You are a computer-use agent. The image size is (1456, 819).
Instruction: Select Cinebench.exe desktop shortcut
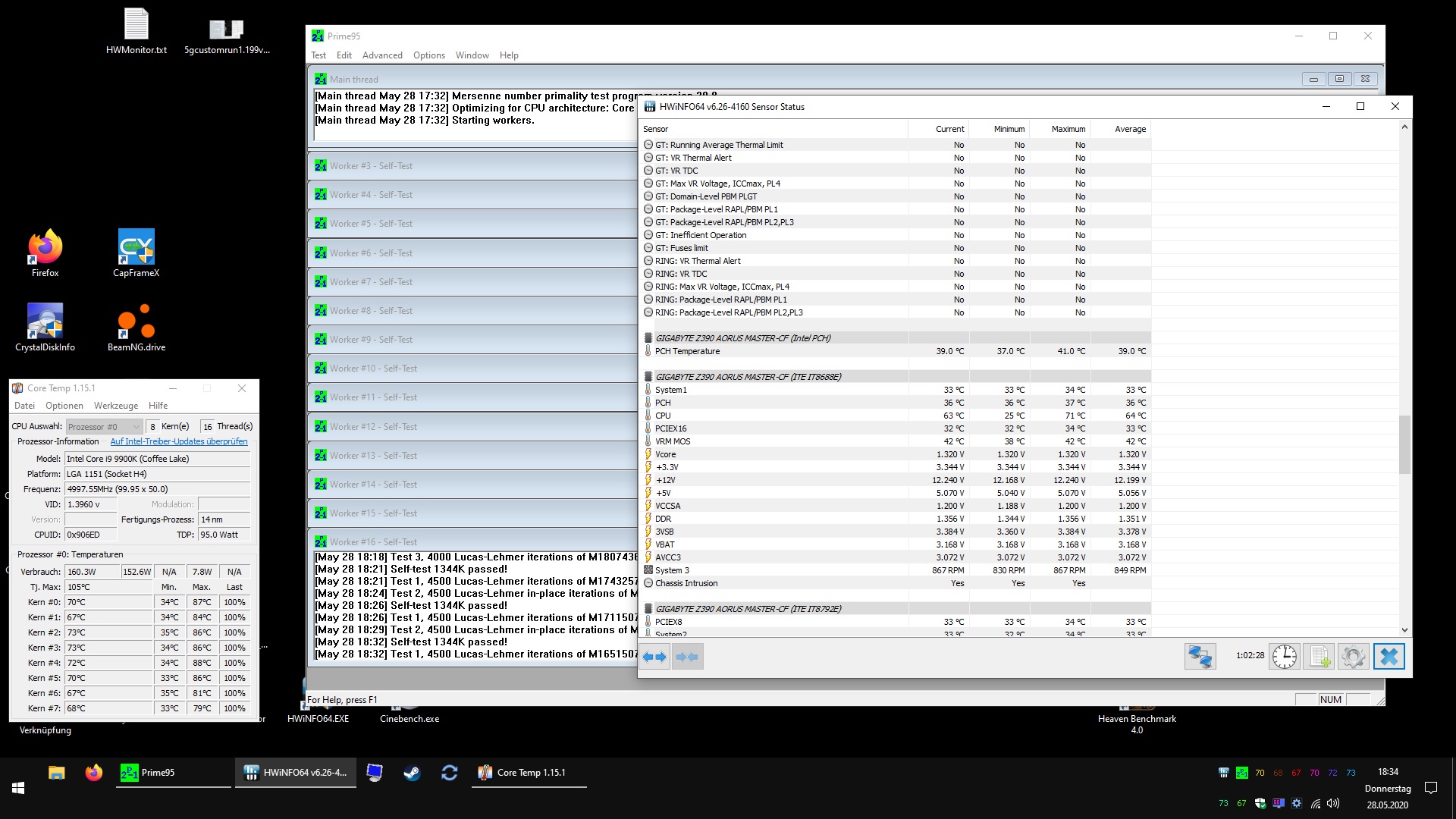click(x=409, y=714)
